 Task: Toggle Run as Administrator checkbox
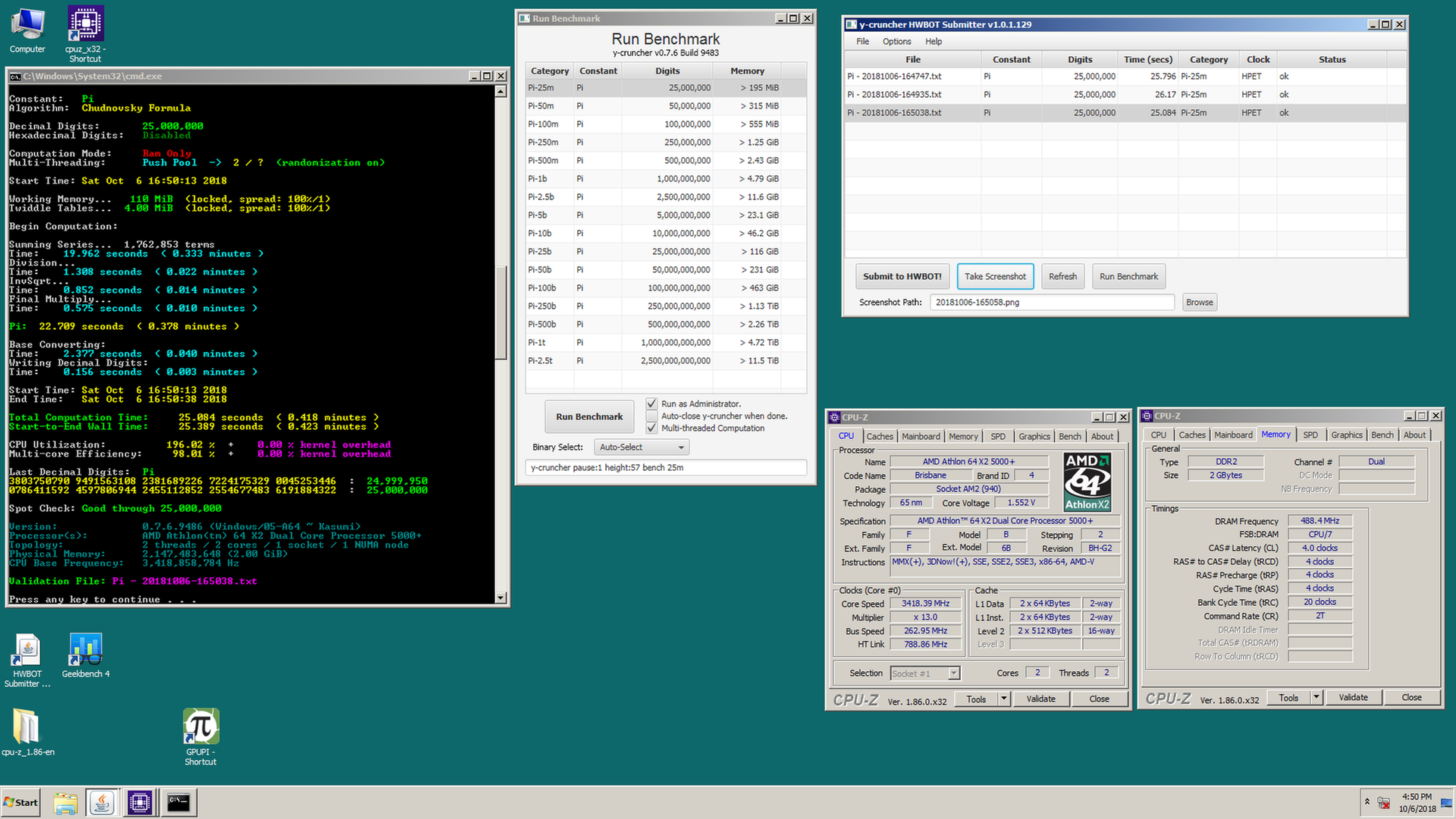(651, 403)
